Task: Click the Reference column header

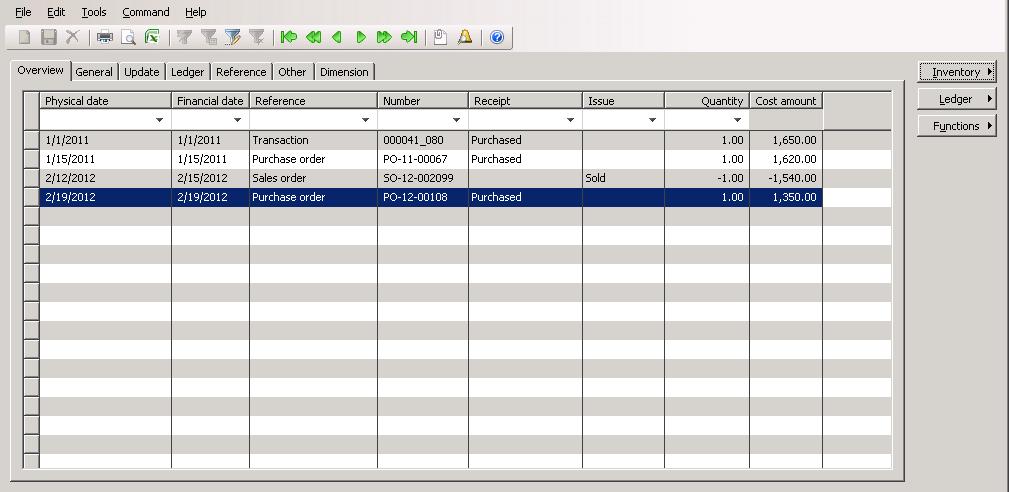Action: (313, 101)
